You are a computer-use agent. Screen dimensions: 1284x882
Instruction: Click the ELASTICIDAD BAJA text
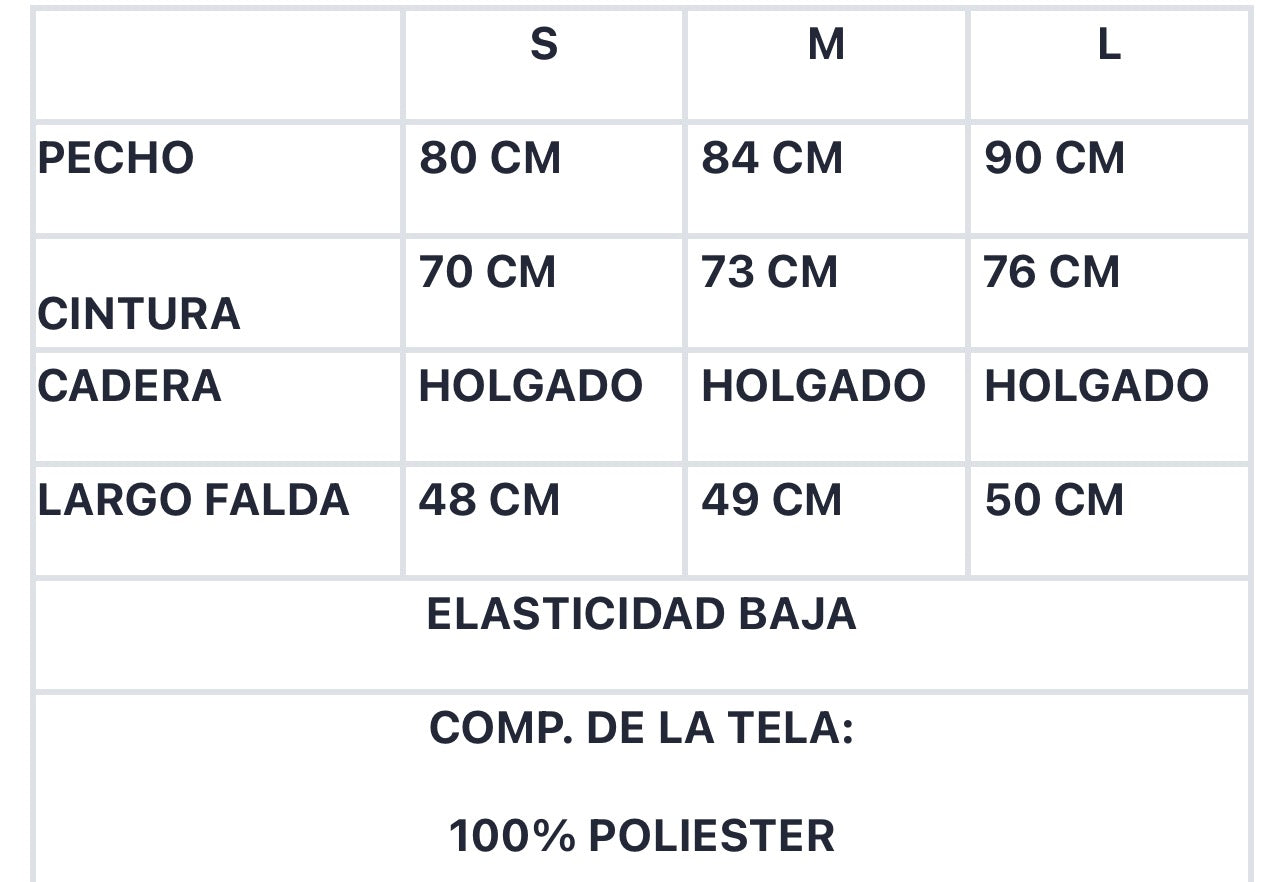[641, 614]
